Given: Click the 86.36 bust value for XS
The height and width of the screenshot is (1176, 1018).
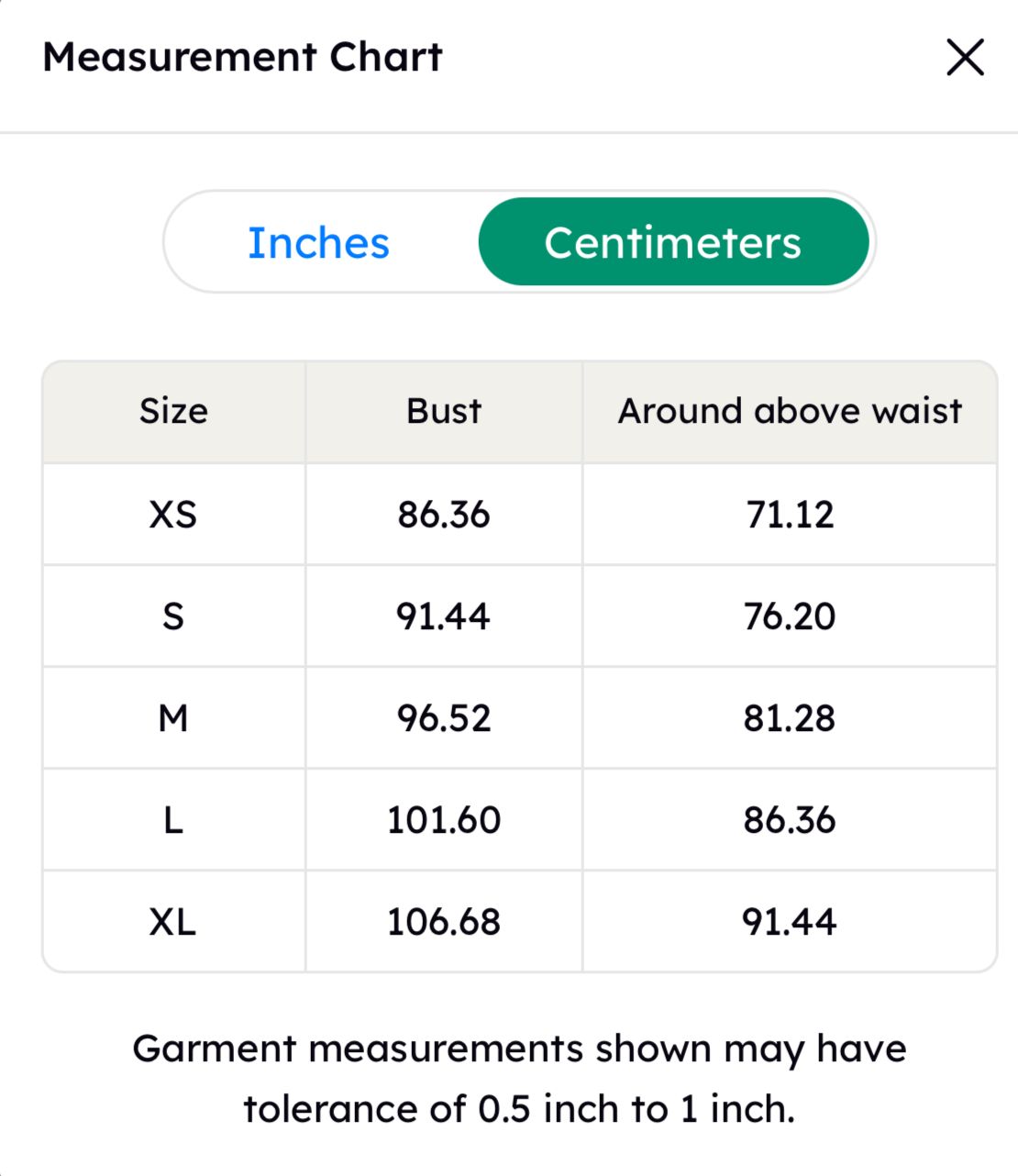Looking at the screenshot, I should (444, 515).
